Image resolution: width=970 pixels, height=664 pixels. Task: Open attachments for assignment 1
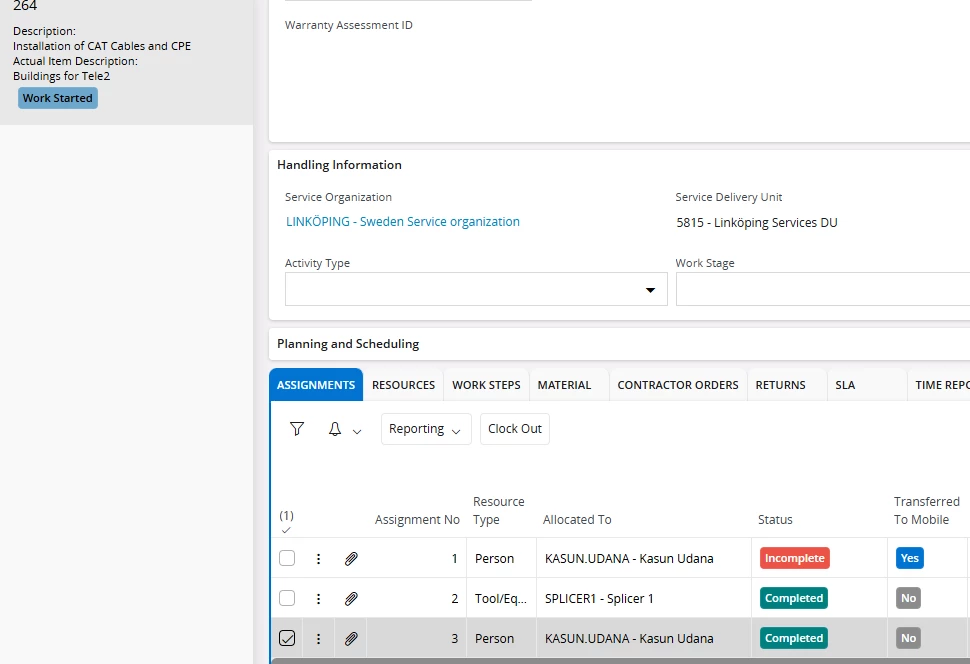pyautogui.click(x=350, y=558)
